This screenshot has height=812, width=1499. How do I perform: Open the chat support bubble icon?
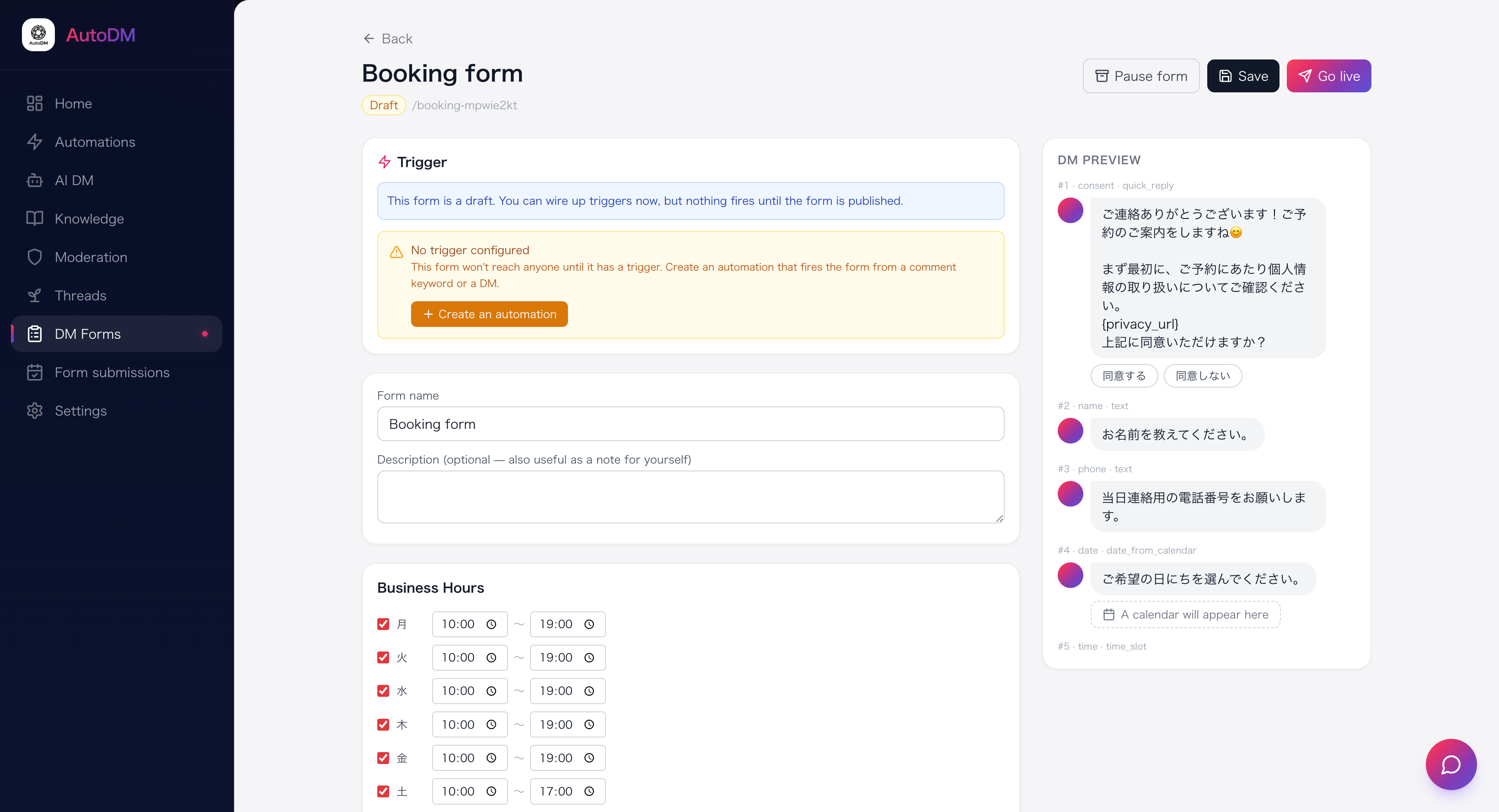click(1451, 764)
